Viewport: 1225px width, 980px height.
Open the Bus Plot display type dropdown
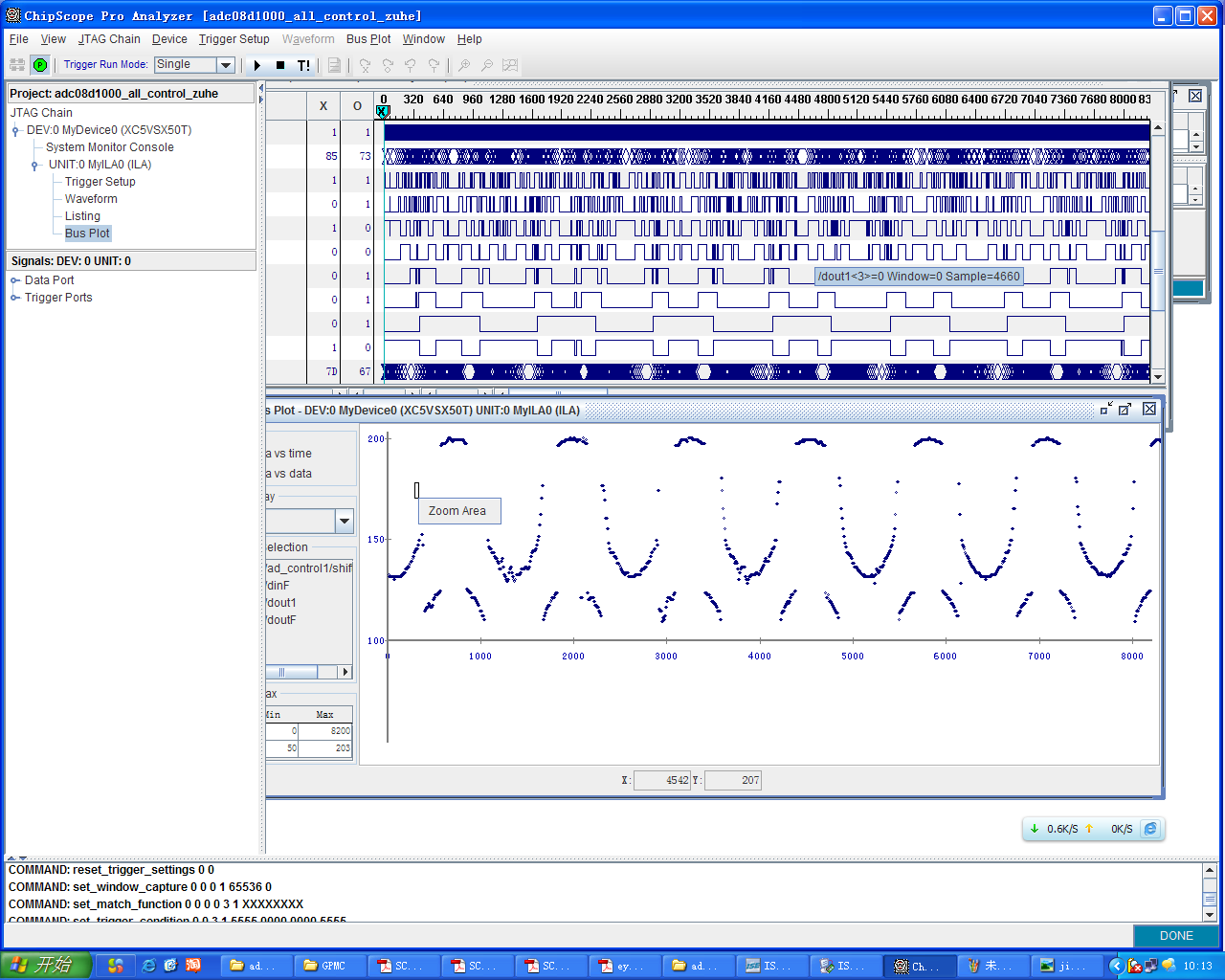pos(345,521)
